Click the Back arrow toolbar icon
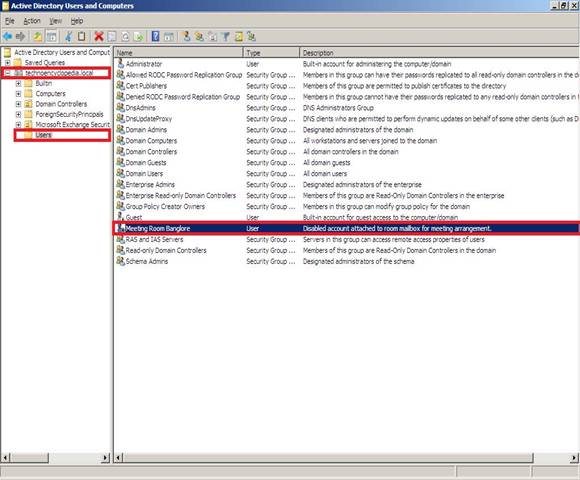This screenshot has height=480, width=580. coord(7,36)
